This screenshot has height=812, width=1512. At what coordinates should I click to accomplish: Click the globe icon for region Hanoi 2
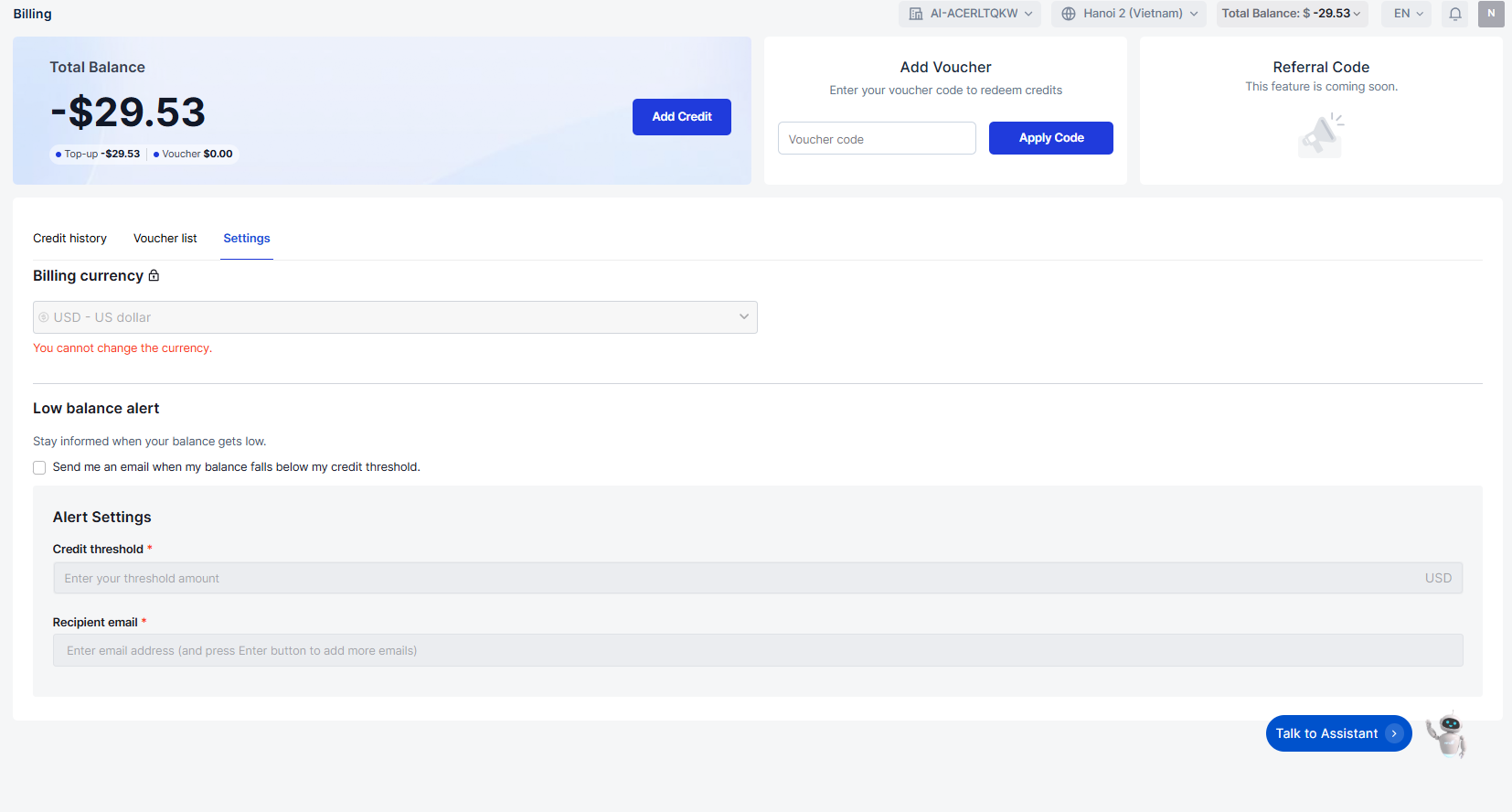[1068, 14]
